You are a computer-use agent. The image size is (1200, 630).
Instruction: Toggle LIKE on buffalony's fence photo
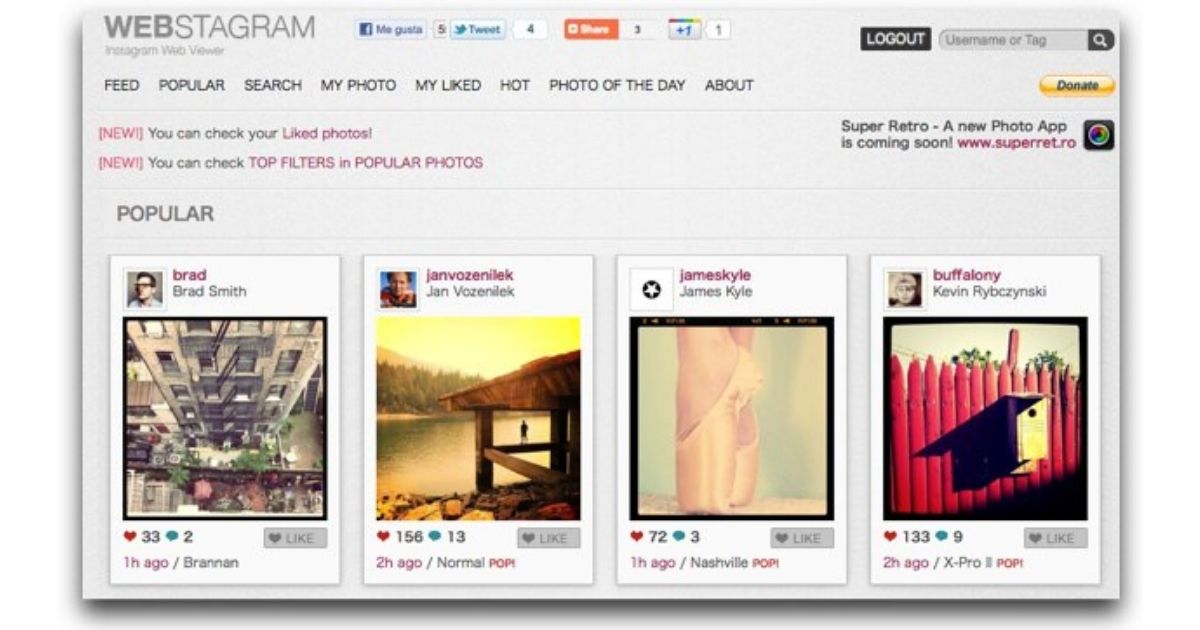point(1055,538)
